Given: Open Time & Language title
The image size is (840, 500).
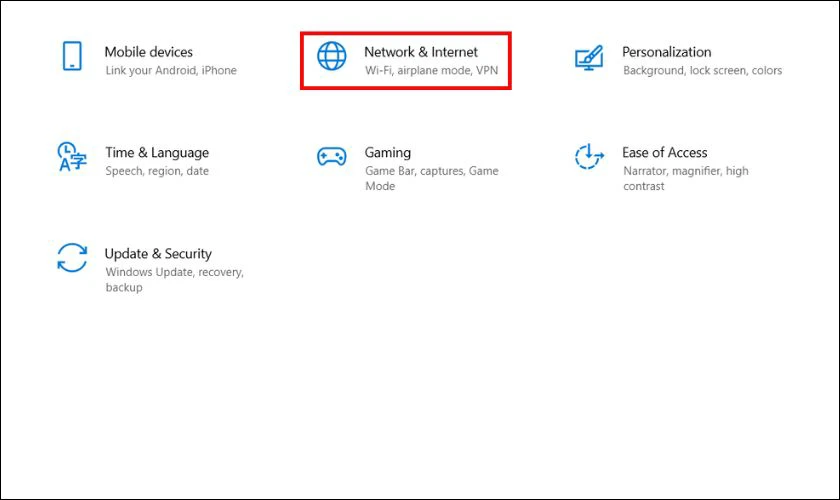Looking at the screenshot, I should tap(157, 153).
